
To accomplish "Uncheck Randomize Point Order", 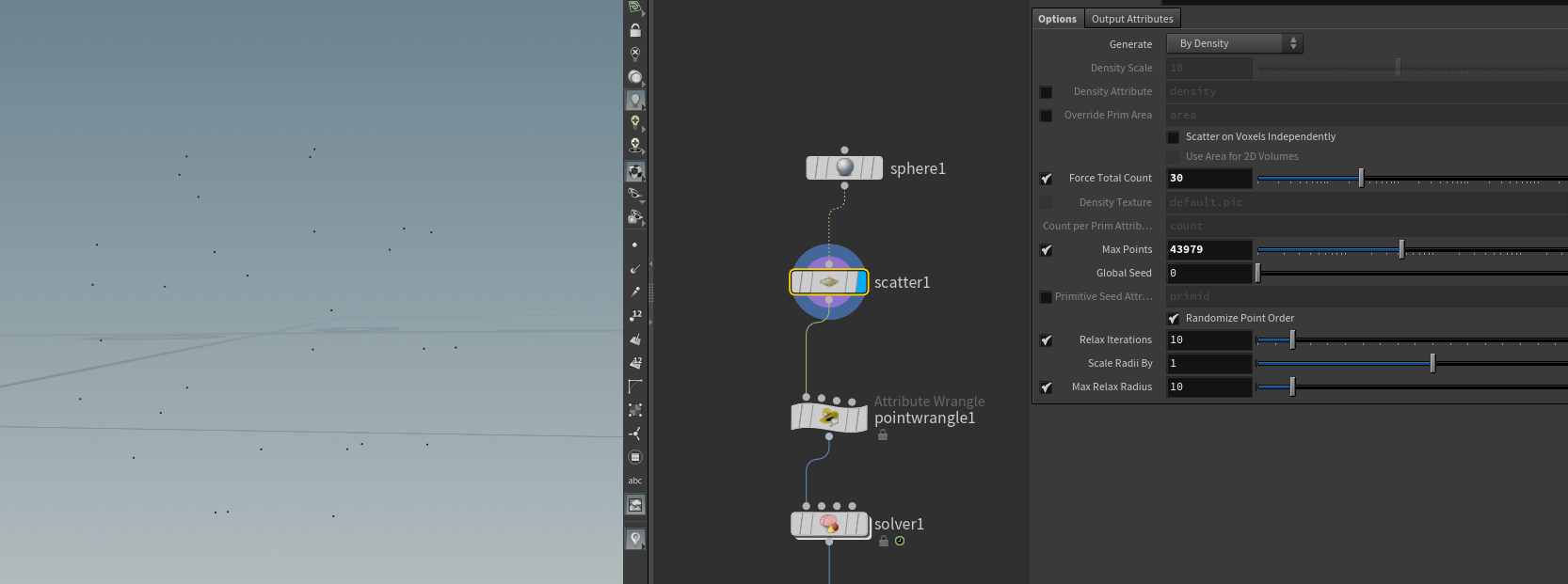I will pos(1173,319).
